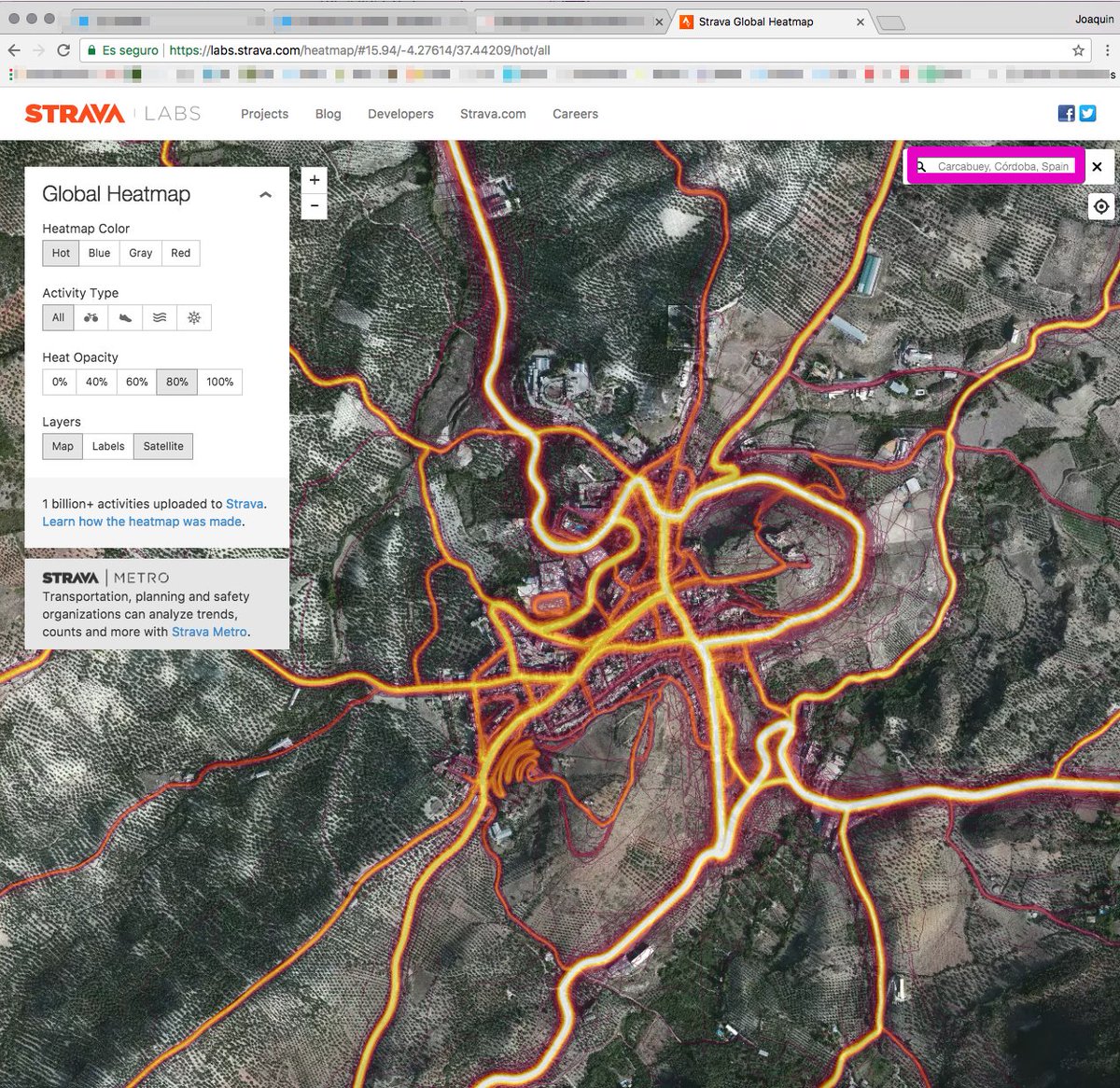Toggle the Labels layer
The image size is (1120, 1088).
click(x=108, y=446)
